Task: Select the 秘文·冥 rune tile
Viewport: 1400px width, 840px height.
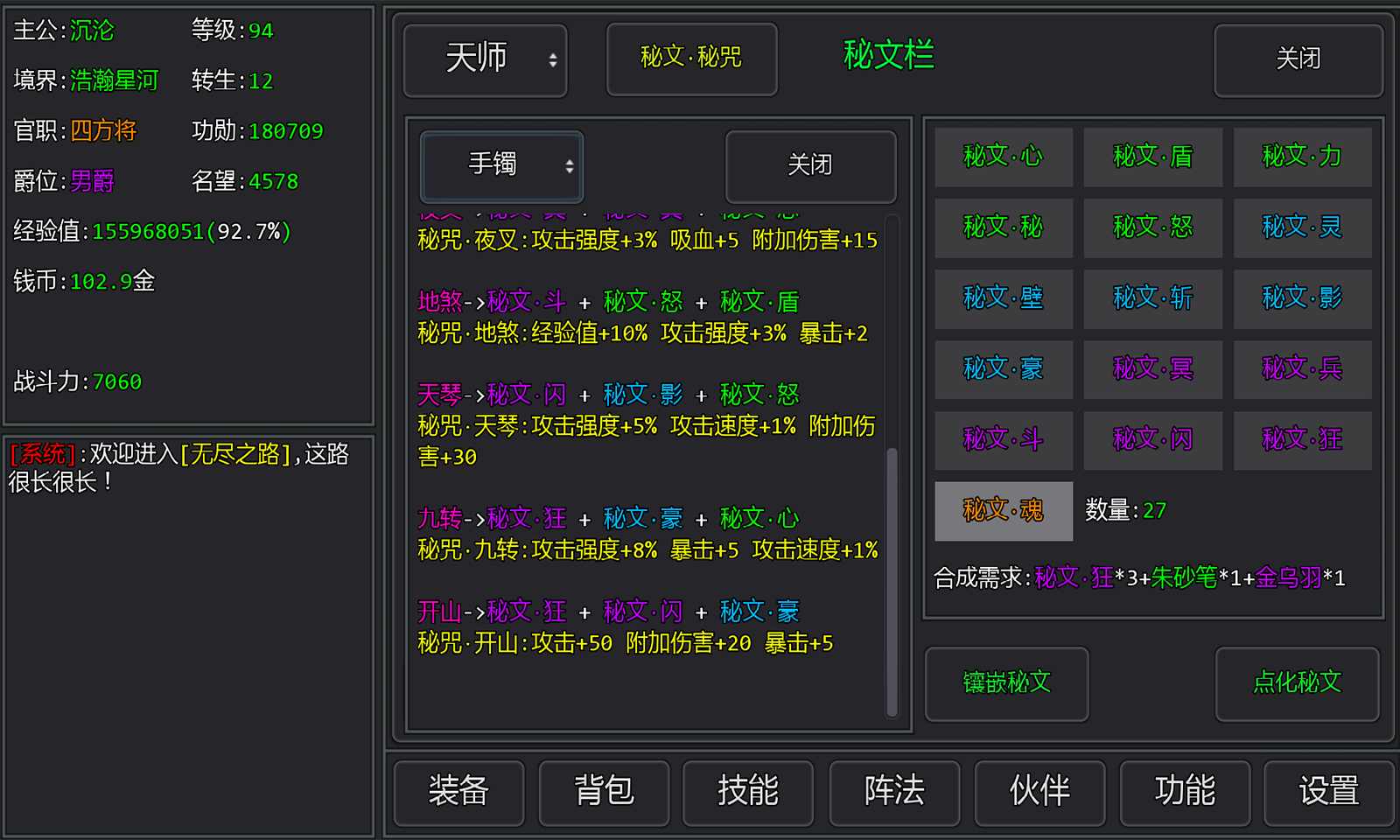Action: pyautogui.click(x=1152, y=369)
